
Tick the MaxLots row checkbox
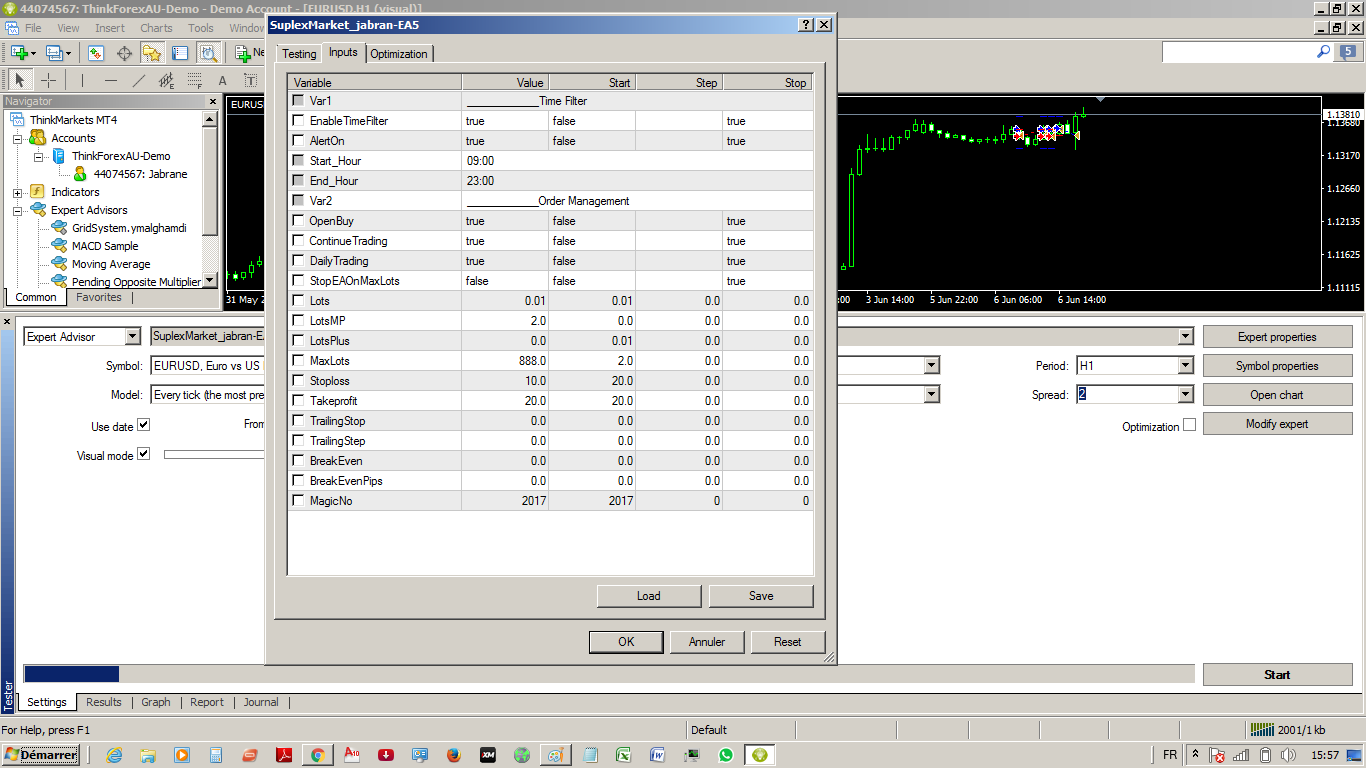[x=298, y=360]
